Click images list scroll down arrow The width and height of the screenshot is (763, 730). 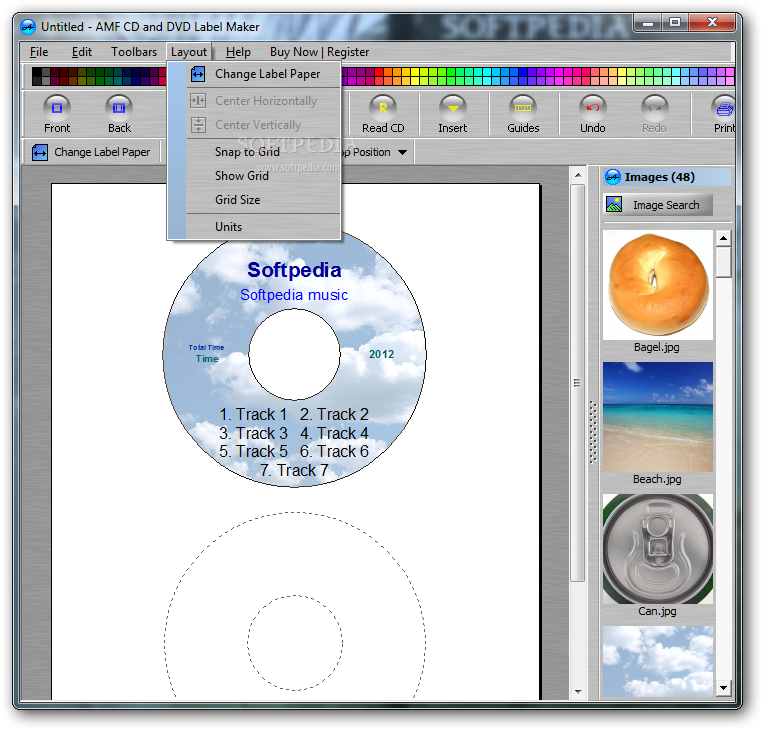tap(723, 688)
